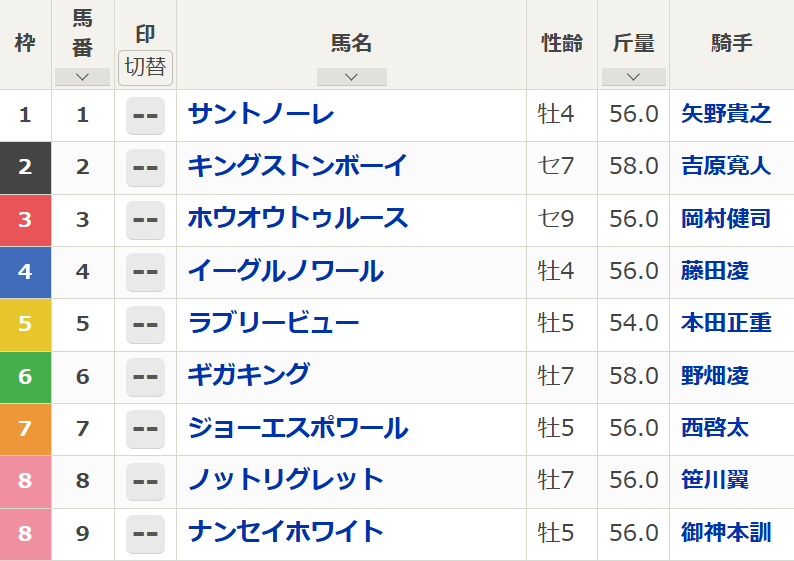Toggle the mark button for ホウオウトゥルース
794x561 pixels.
(x=145, y=220)
